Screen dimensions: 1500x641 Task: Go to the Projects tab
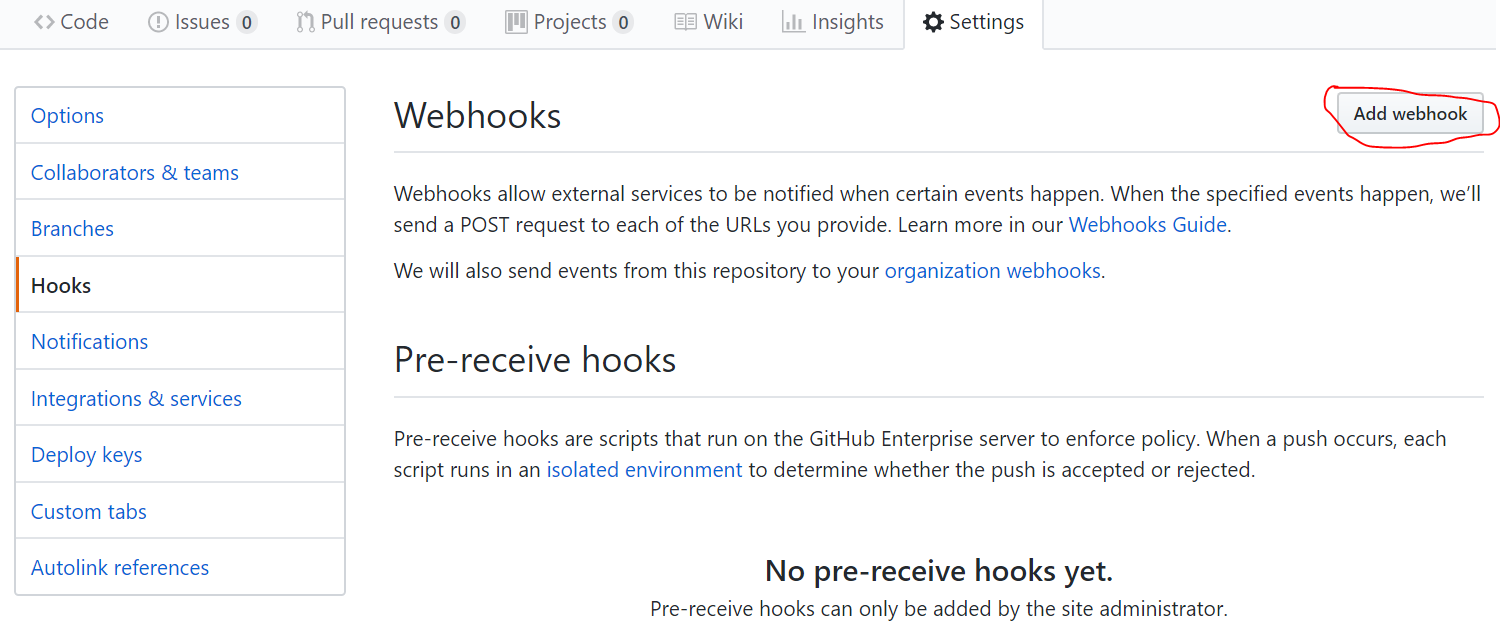point(569,22)
